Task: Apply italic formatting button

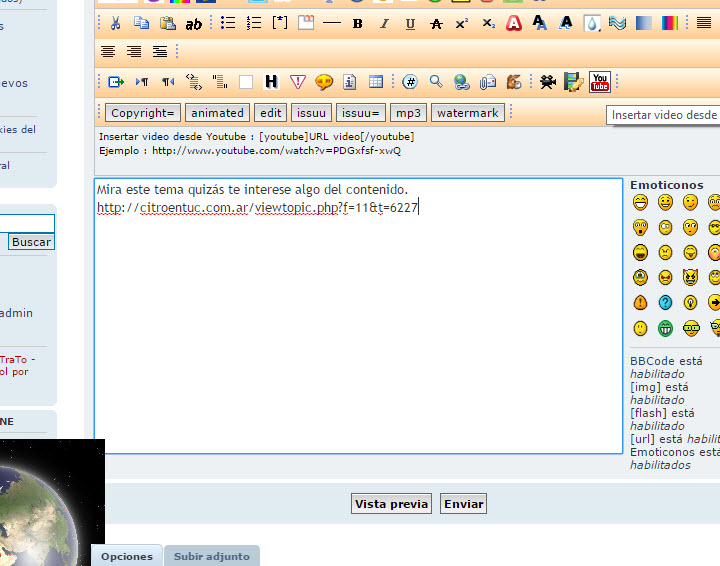Action: [x=384, y=23]
